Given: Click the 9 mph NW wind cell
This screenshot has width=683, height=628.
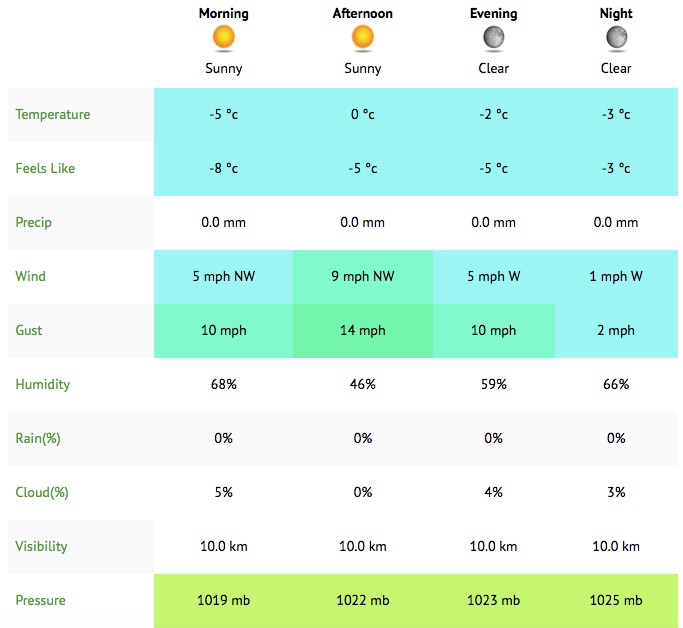Looking at the screenshot, I should [363, 277].
